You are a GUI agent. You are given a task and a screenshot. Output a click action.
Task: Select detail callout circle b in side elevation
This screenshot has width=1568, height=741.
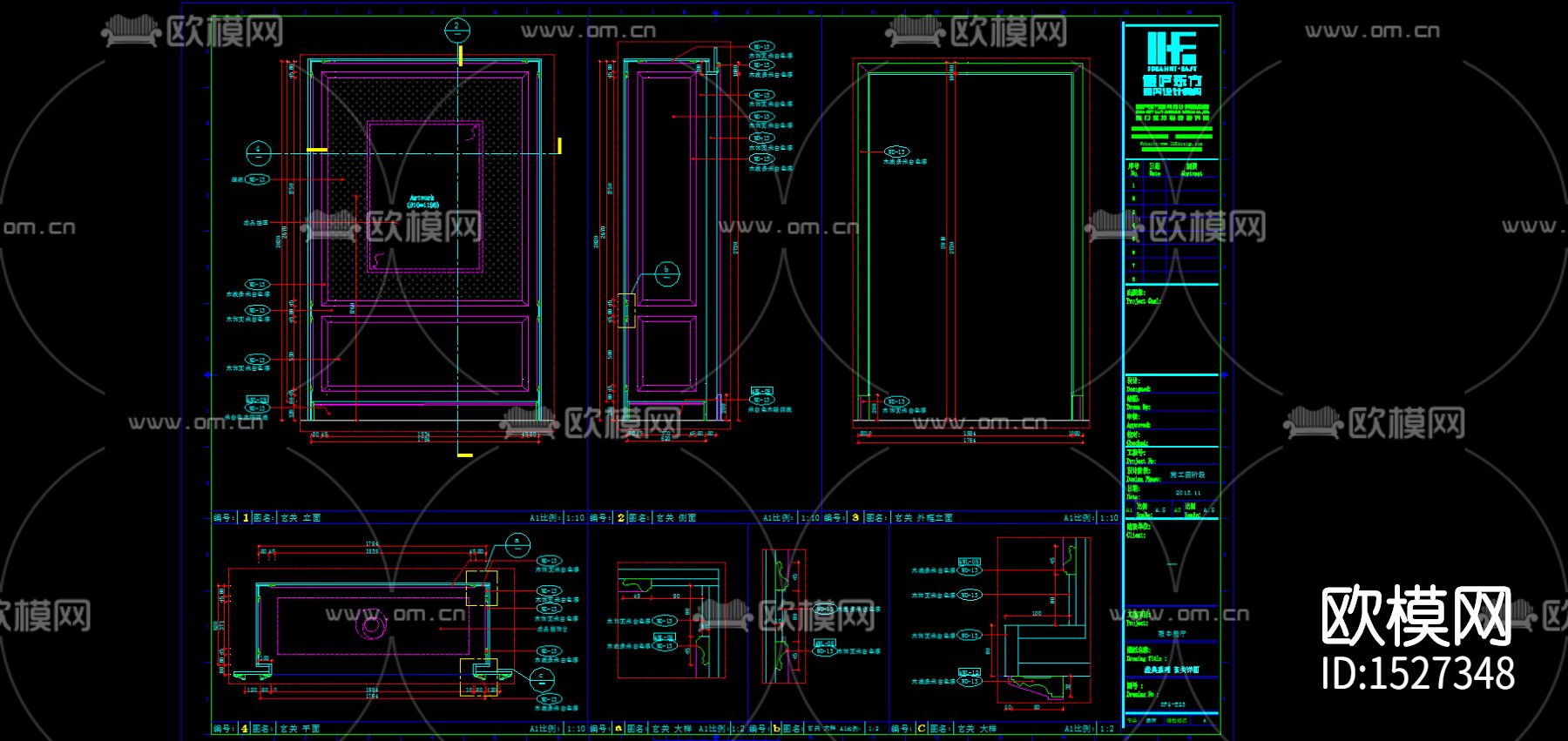tap(666, 273)
